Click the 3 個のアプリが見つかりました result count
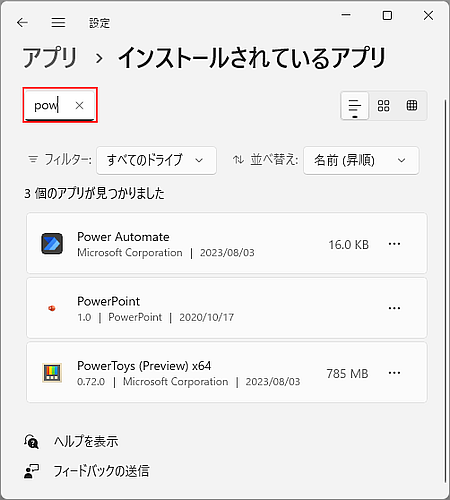Viewport: 450px width, 500px height. (94, 193)
